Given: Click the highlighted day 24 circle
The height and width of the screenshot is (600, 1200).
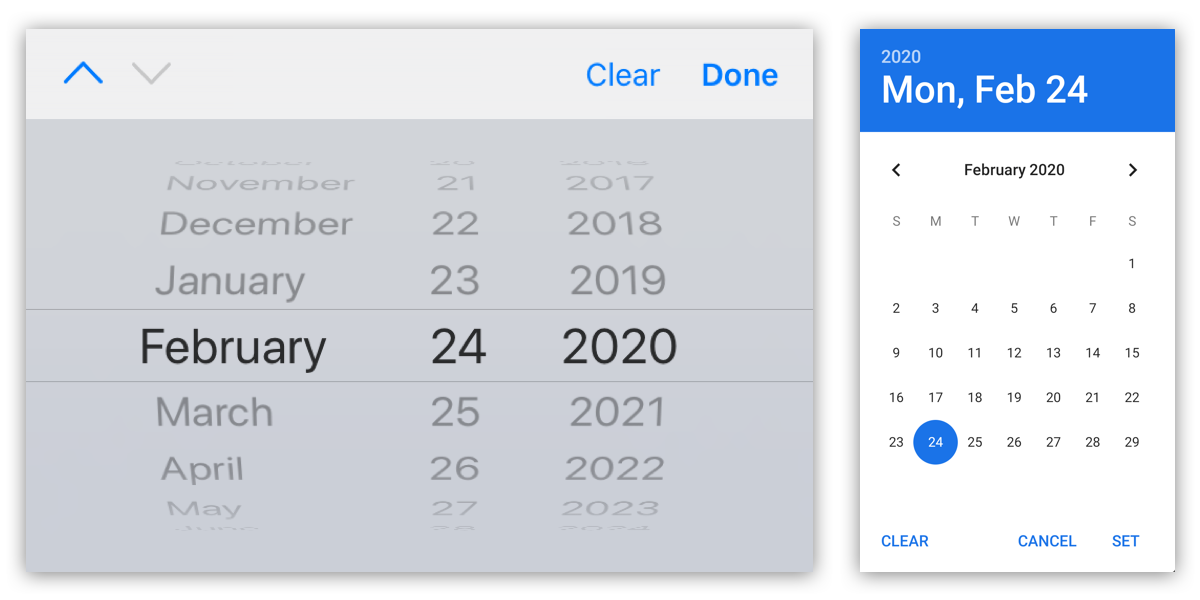Looking at the screenshot, I should point(935,442).
